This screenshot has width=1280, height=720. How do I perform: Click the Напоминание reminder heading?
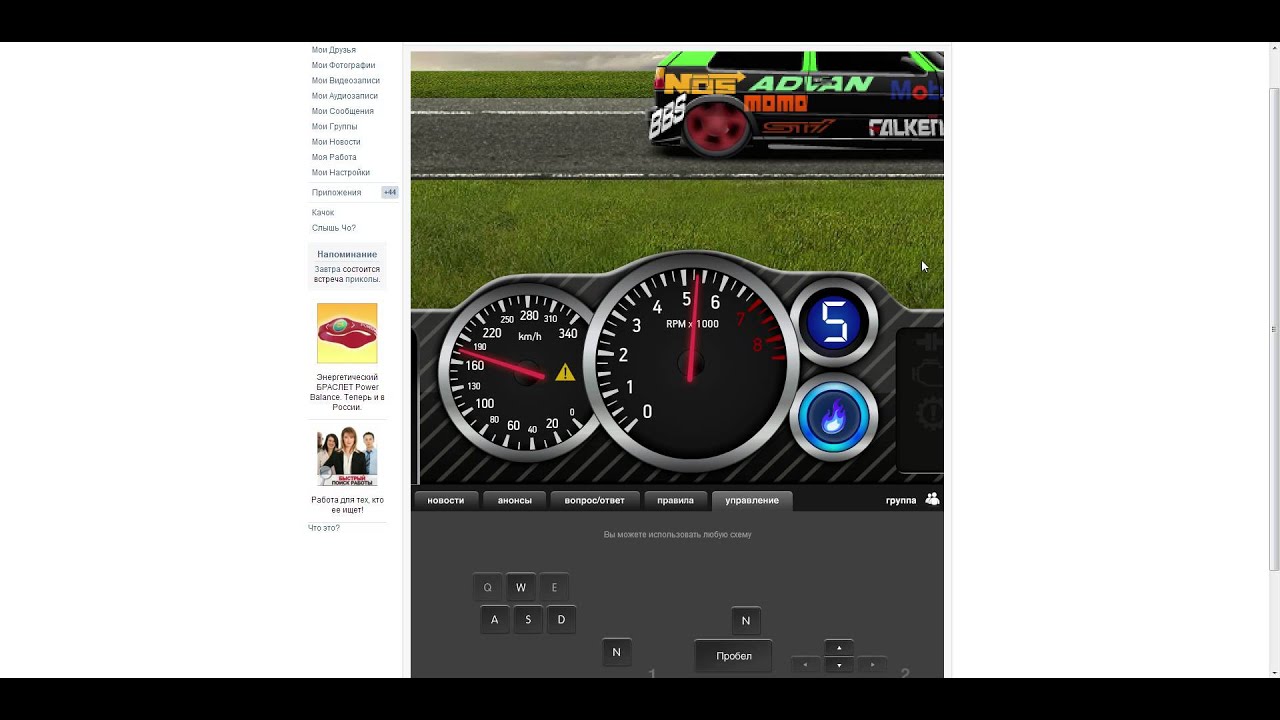coord(347,254)
